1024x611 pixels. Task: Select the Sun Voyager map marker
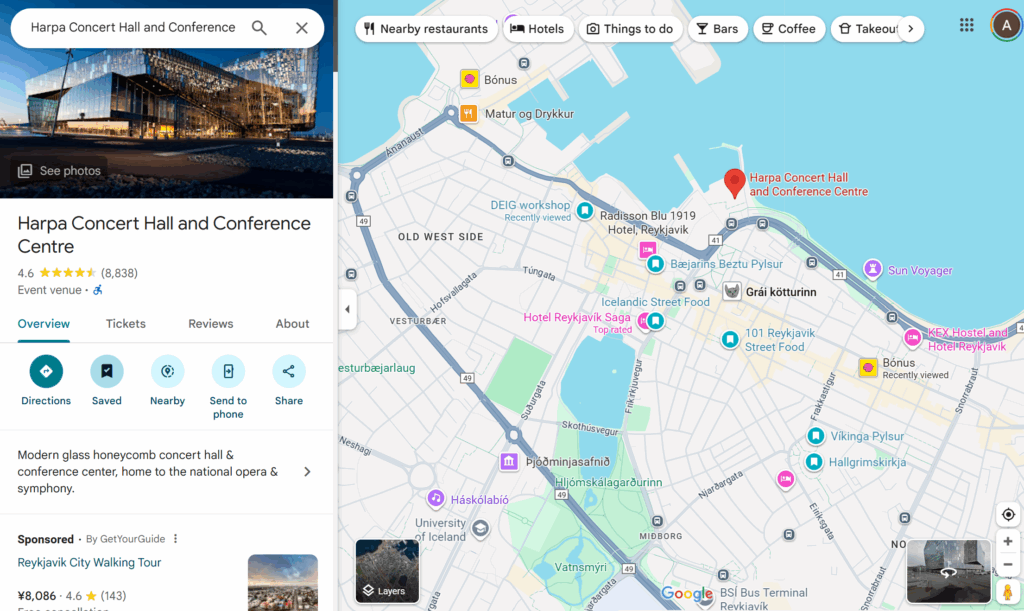(x=872, y=268)
